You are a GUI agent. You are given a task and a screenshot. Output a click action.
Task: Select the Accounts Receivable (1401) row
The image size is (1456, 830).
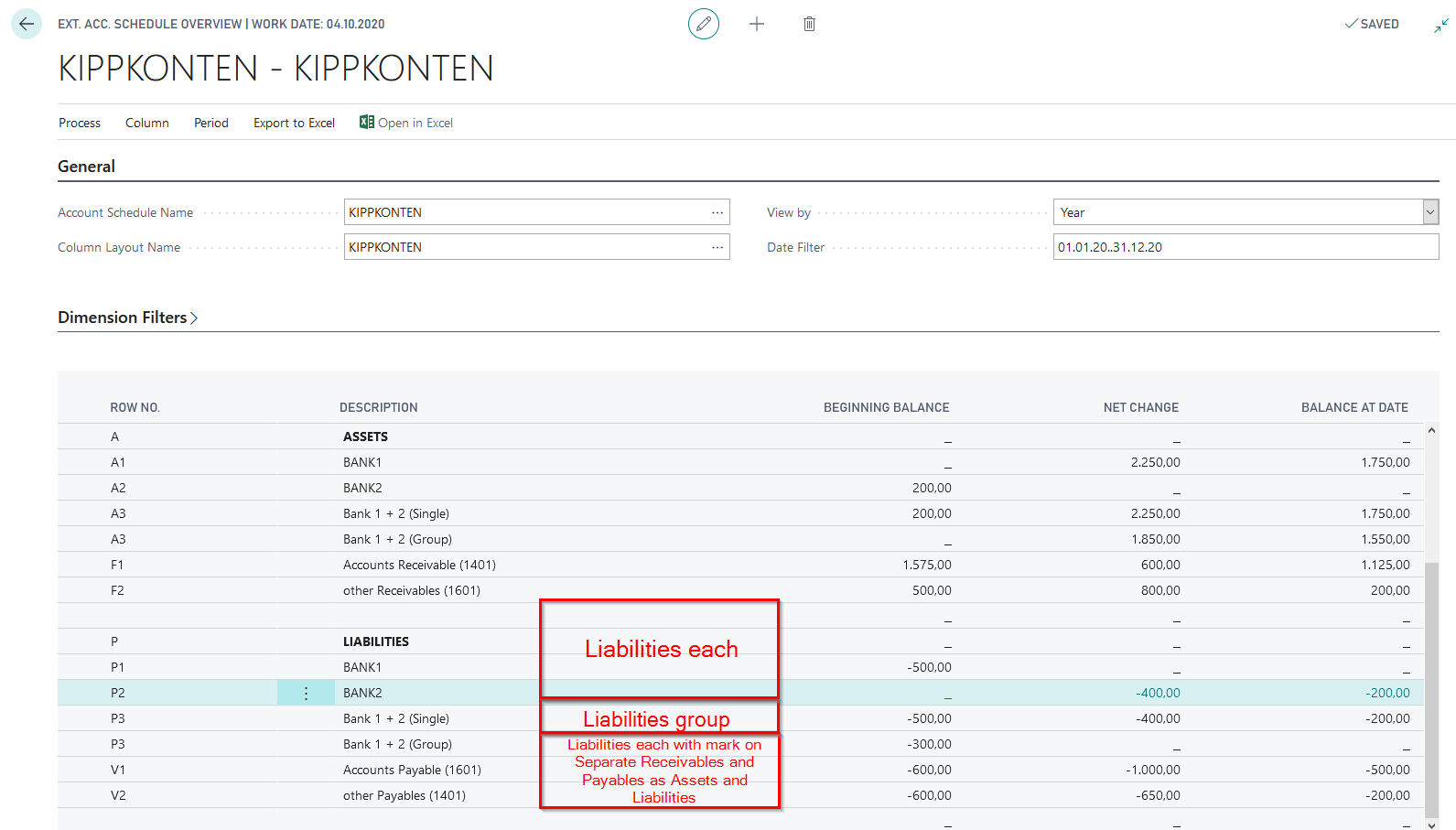(419, 565)
